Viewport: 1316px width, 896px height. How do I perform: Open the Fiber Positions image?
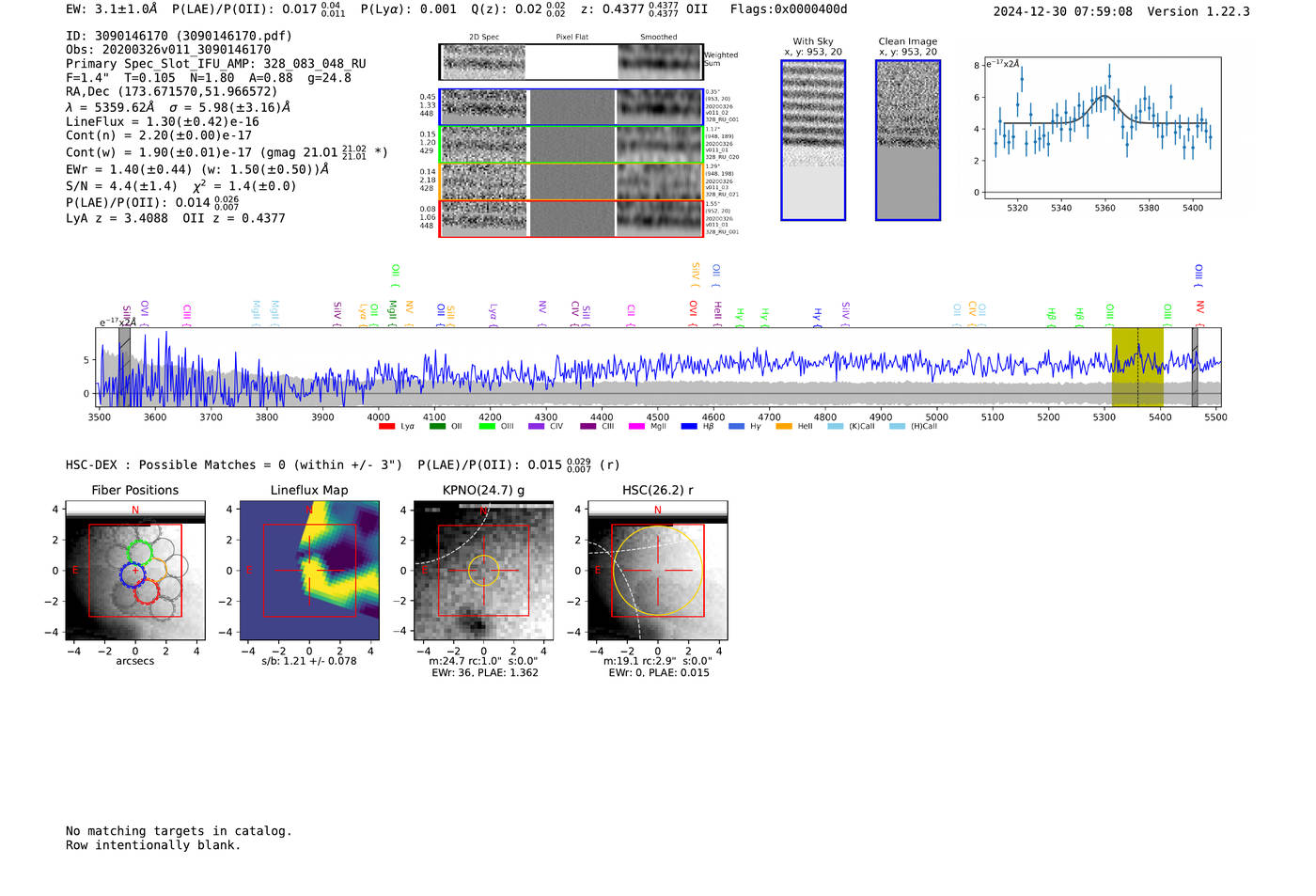(135, 572)
